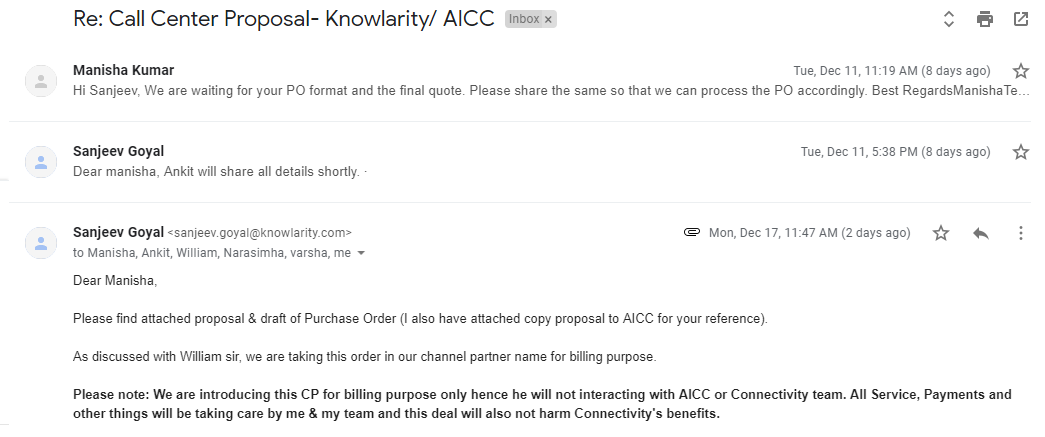Image resolution: width=1045 pixels, height=437 pixels.
Task: Click the attachment paperclip icon
Action: click(x=691, y=233)
